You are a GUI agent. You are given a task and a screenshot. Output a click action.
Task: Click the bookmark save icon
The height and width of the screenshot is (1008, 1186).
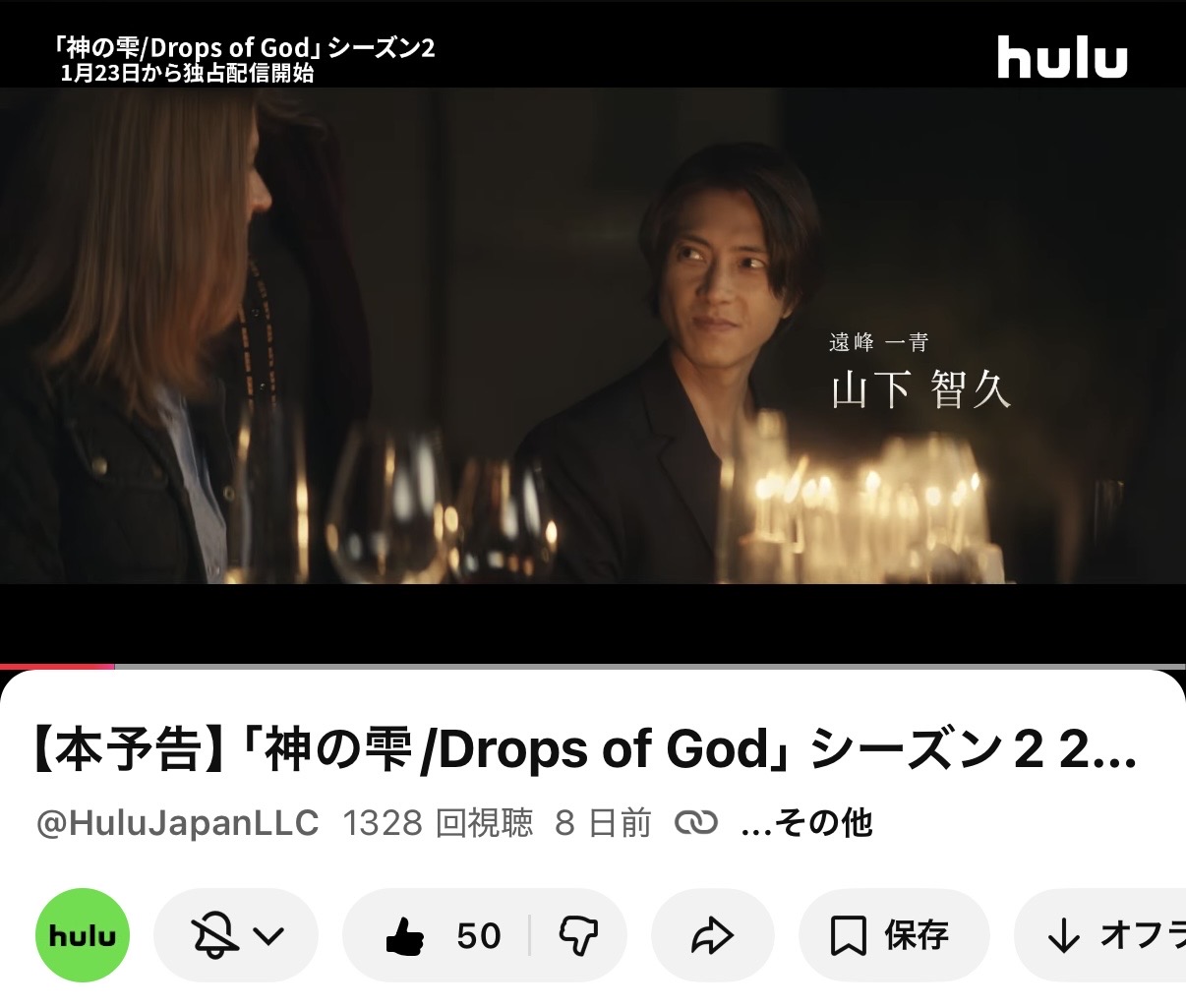[x=848, y=935]
